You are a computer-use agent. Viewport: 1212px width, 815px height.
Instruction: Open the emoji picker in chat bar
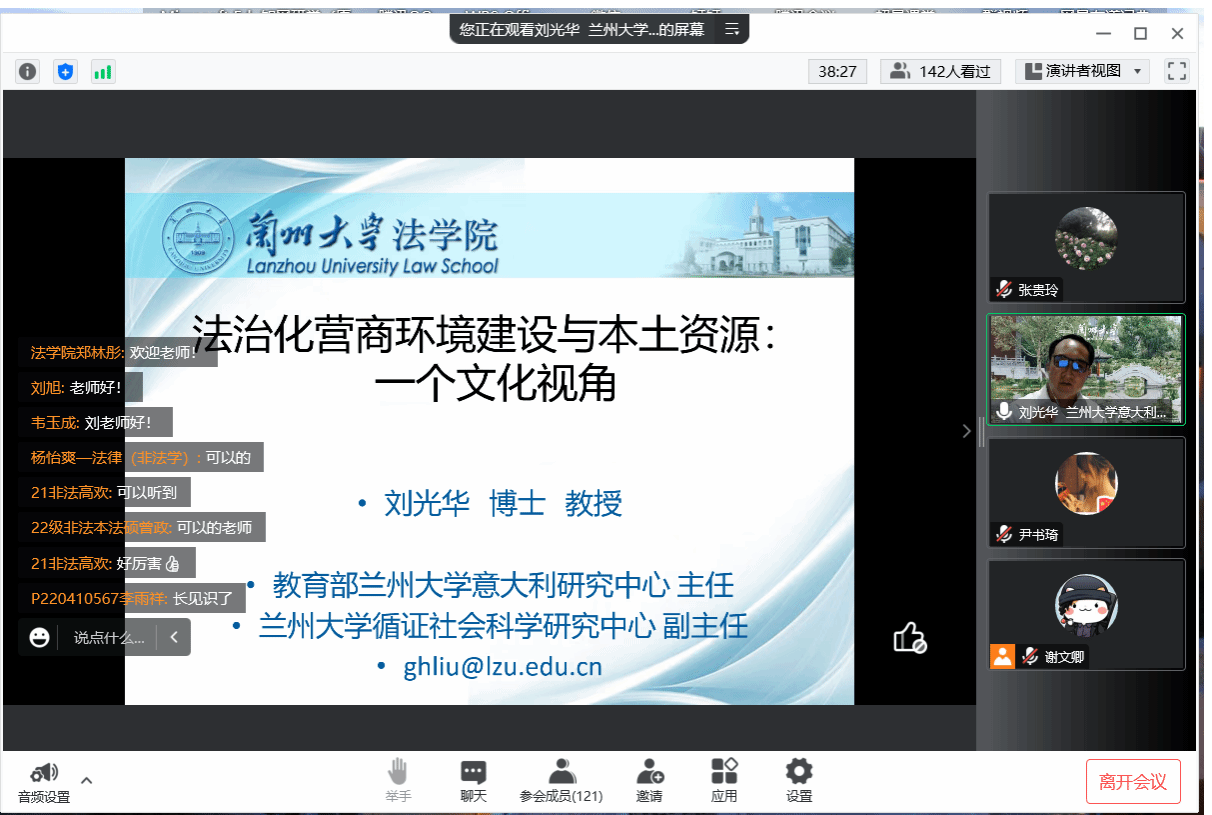pyautogui.click(x=40, y=637)
